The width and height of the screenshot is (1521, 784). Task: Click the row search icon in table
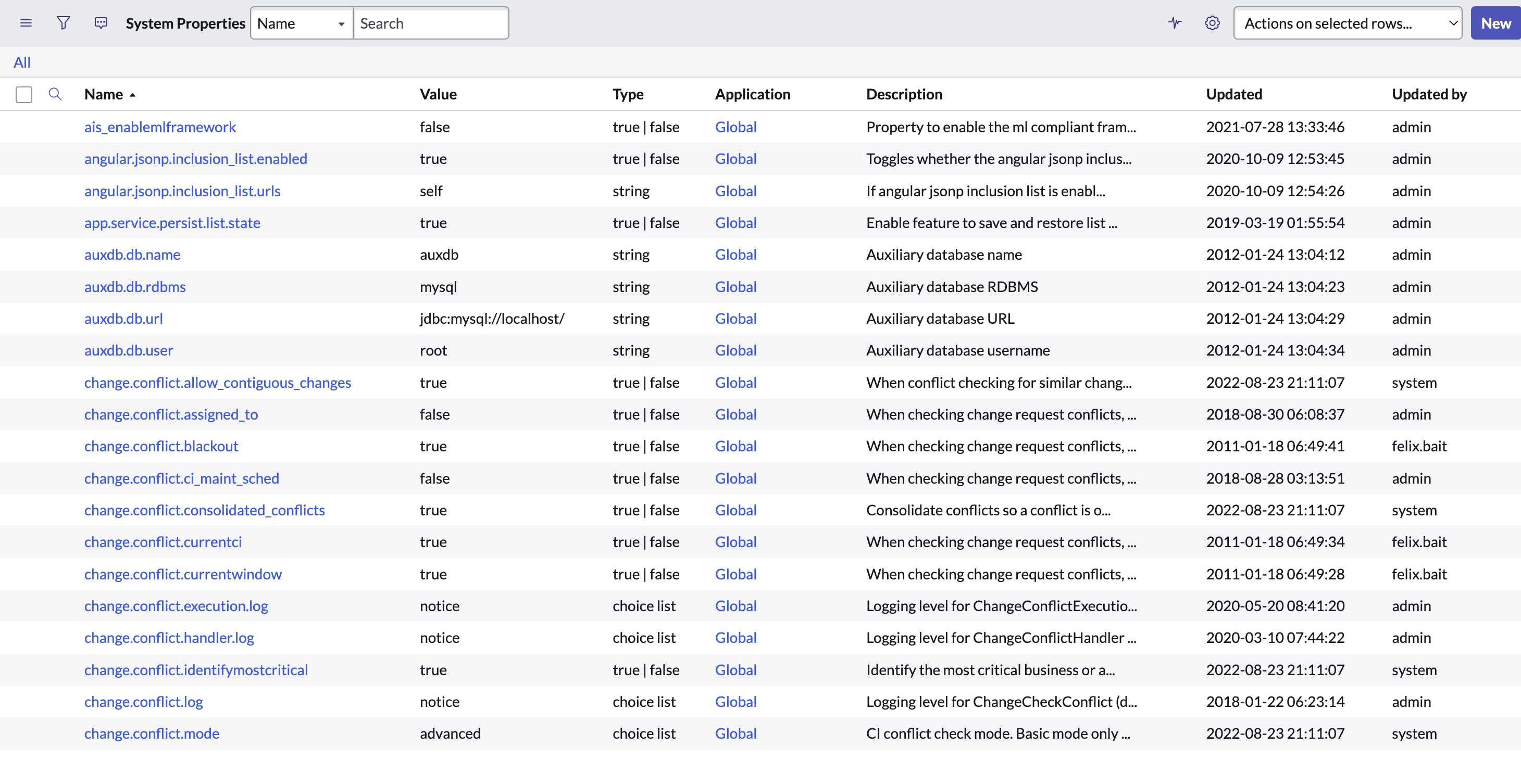tap(54, 94)
